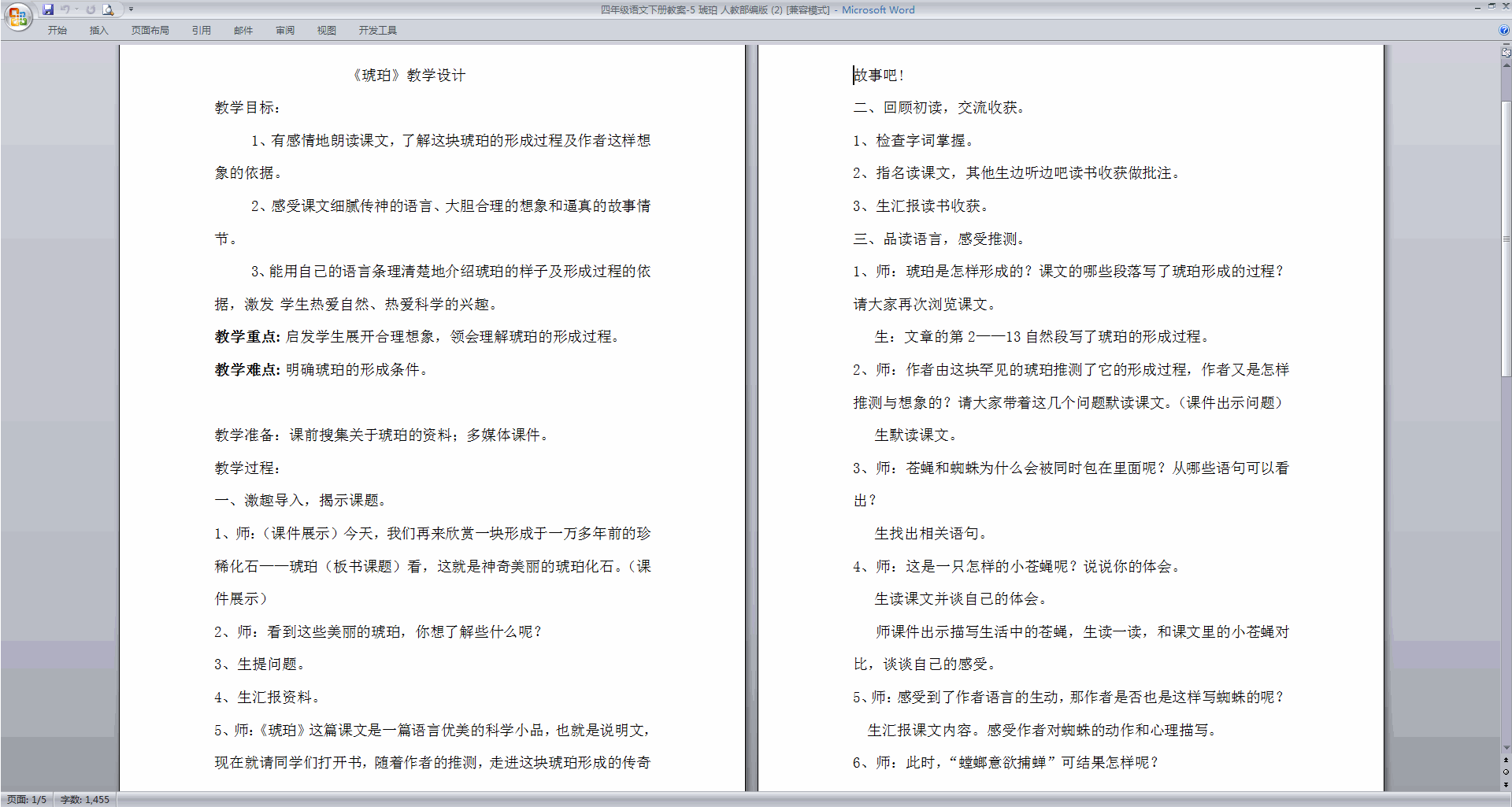1512x807 pixels.
Task: Click the bold 教学难点: label
Action: coord(247,370)
